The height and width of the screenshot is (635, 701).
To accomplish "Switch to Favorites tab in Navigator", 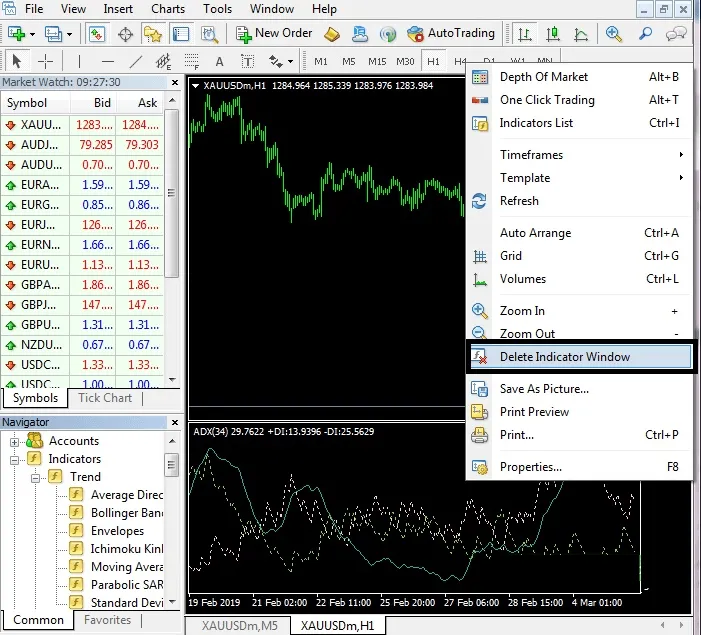I will click(107, 620).
